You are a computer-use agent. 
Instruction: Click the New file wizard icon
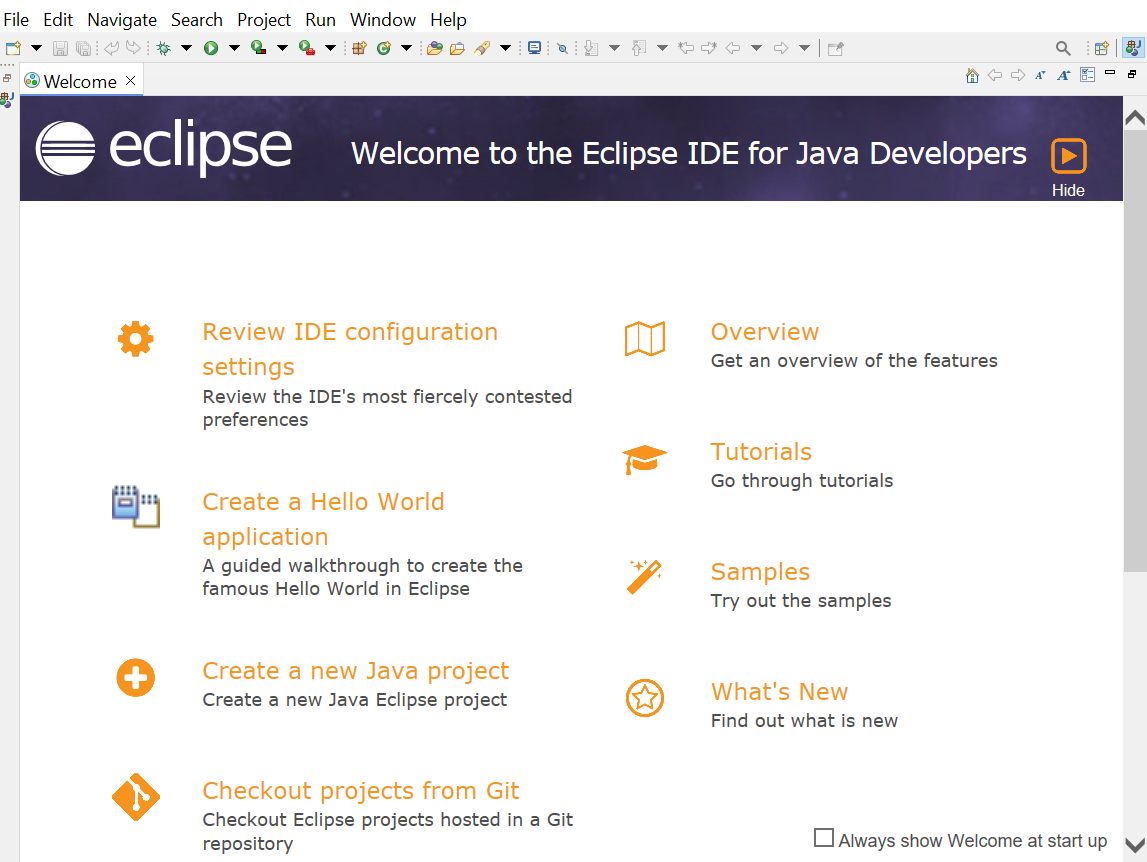coord(13,48)
